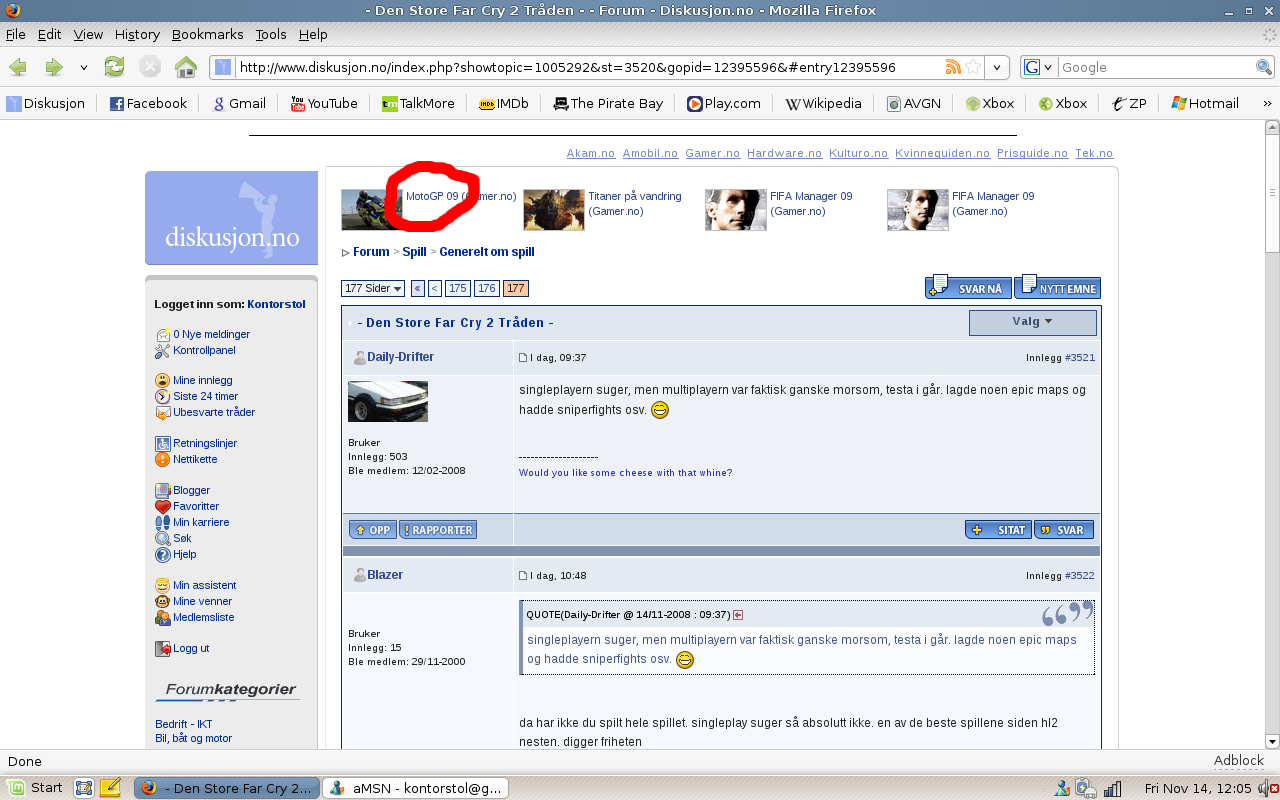The width and height of the screenshot is (1280, 800).
Task: Open the Gmail bookmark
Action: (238, 103)
